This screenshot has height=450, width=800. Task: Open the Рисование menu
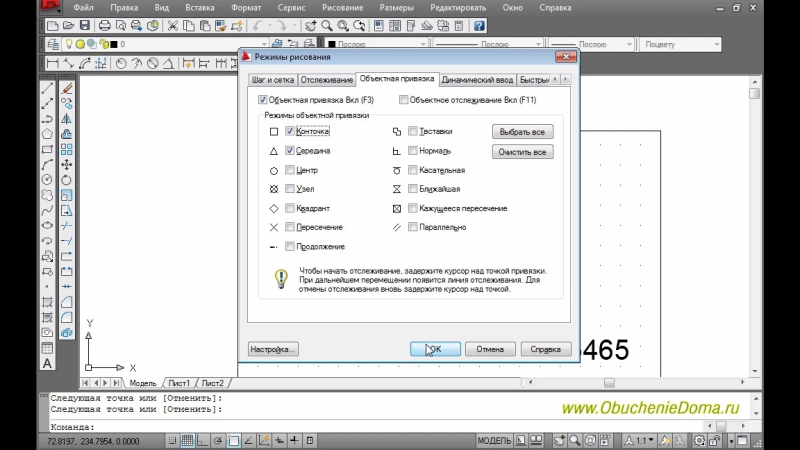[x=343, y=8]
